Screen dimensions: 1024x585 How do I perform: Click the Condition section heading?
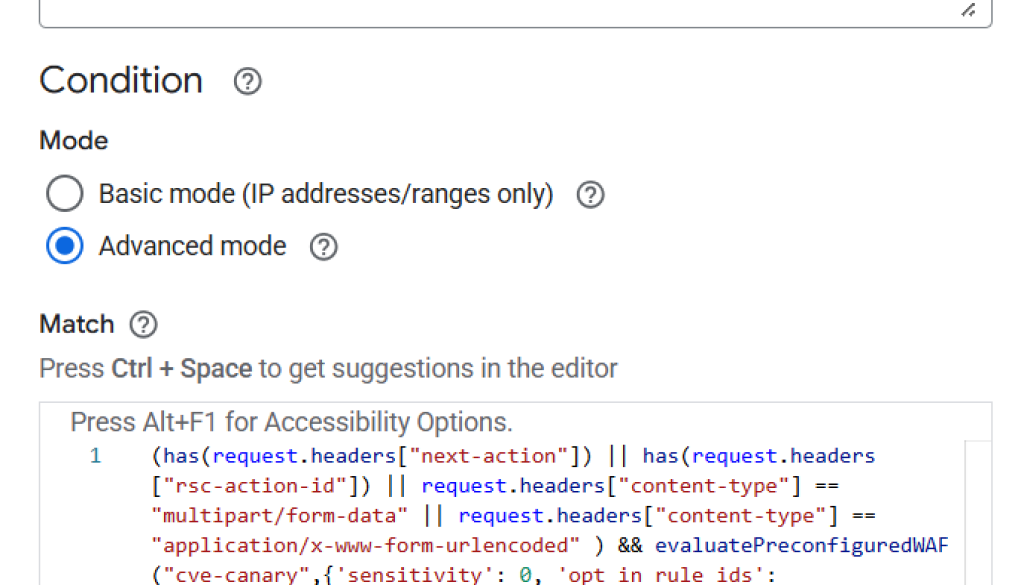[120, 80]
